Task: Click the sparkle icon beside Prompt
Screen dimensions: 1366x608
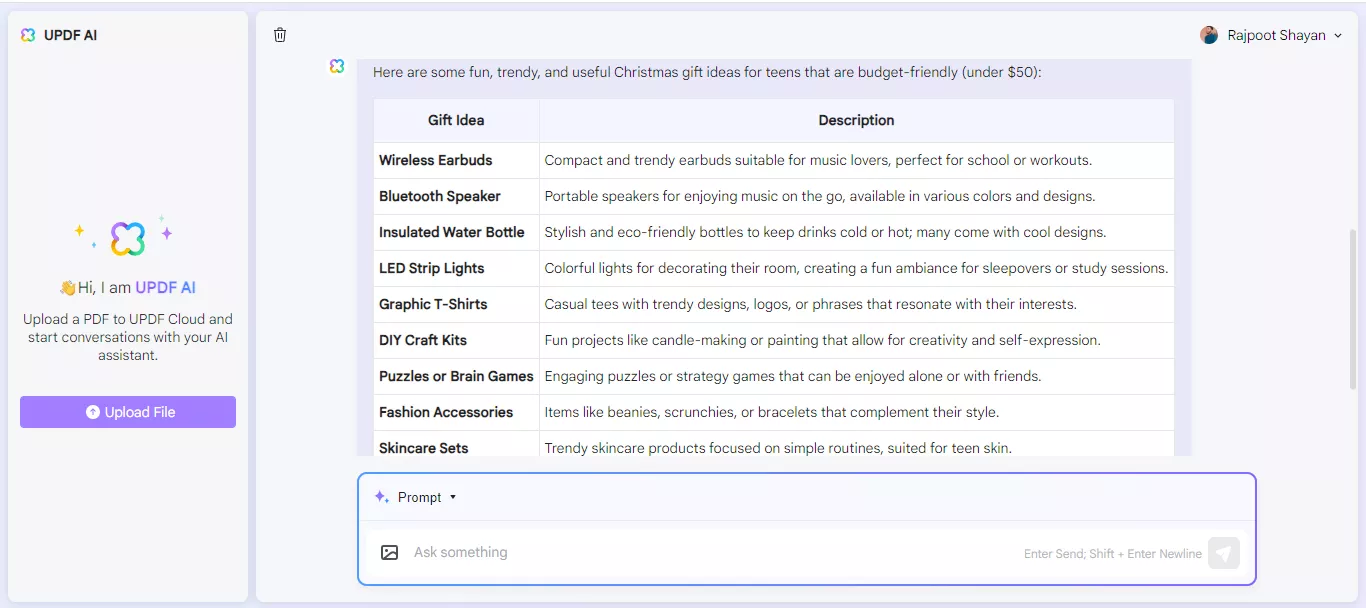Action: point(381,497)
